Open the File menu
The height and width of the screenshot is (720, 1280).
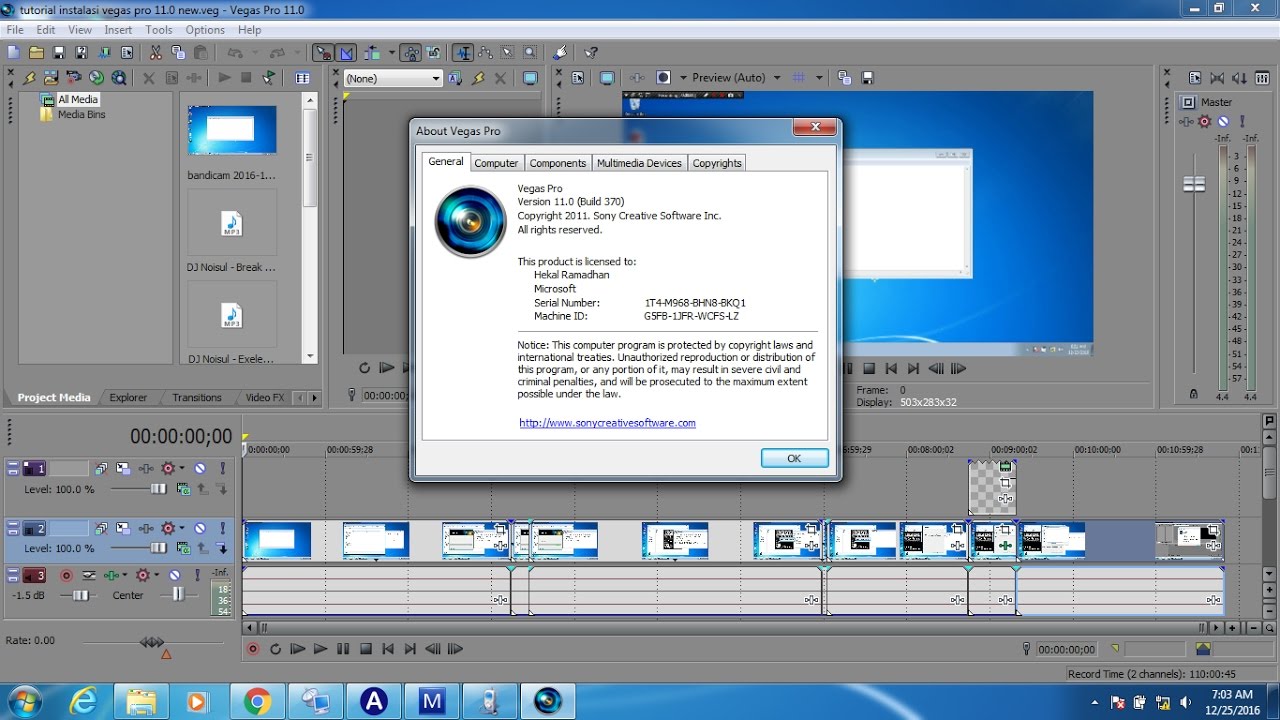[x=15, y=30]
